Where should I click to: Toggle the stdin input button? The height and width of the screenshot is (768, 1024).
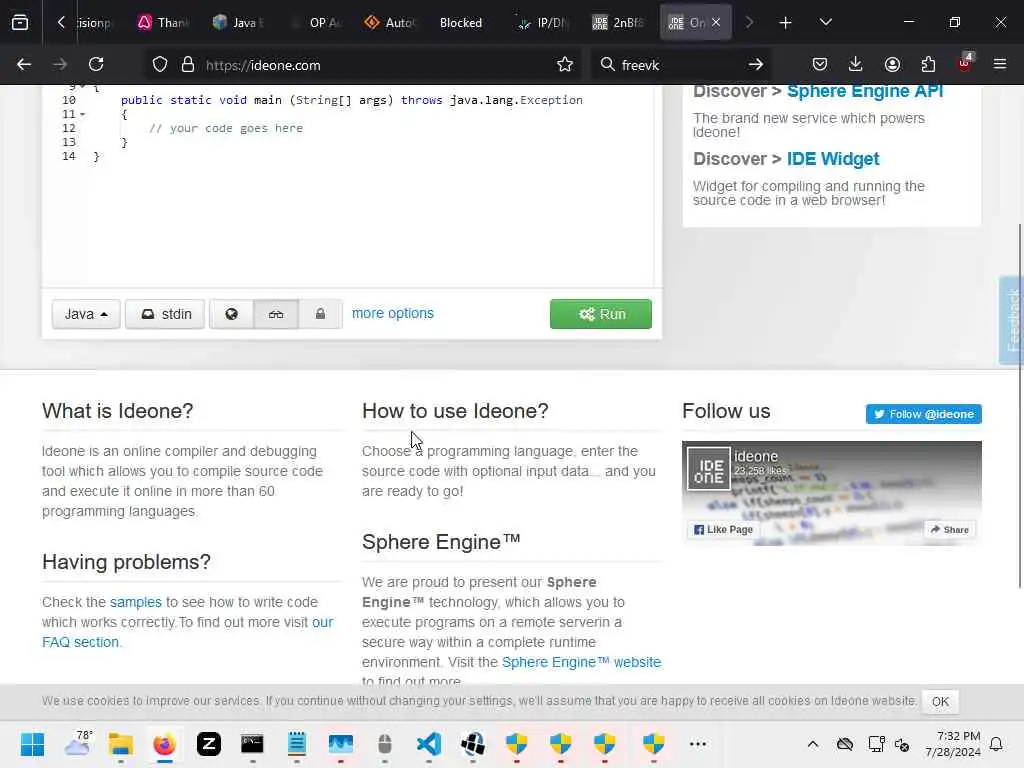[165, 314]
